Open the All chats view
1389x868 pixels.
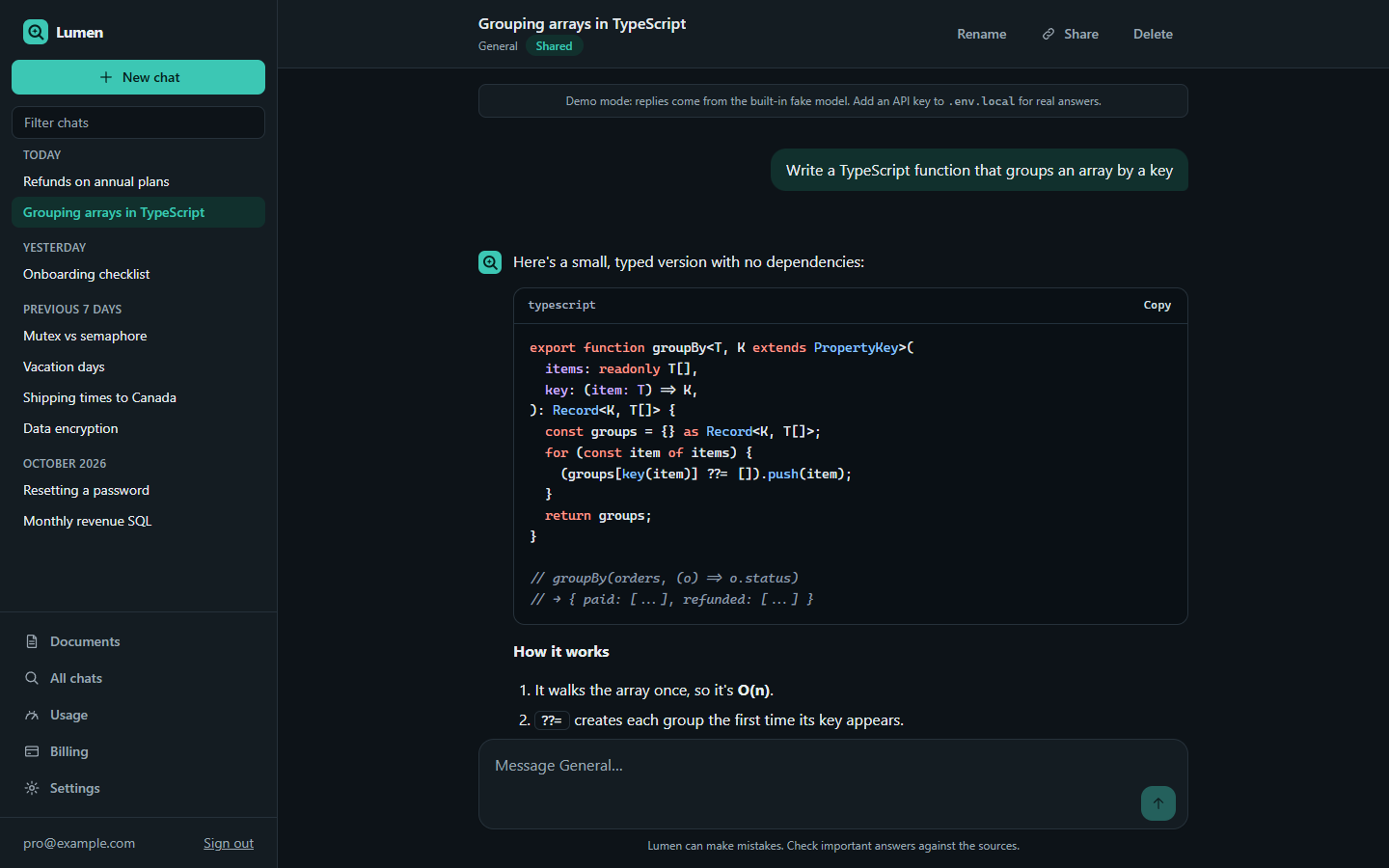138,678
